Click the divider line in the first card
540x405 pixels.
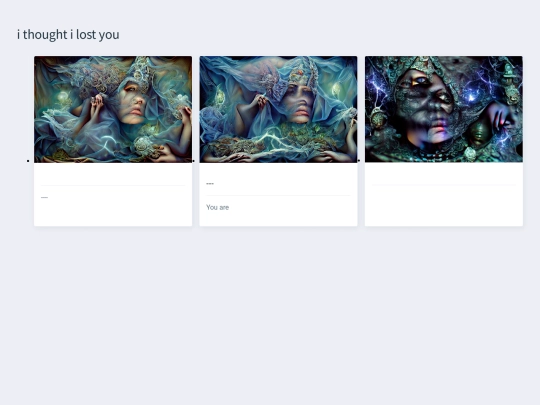click(113, 185)
